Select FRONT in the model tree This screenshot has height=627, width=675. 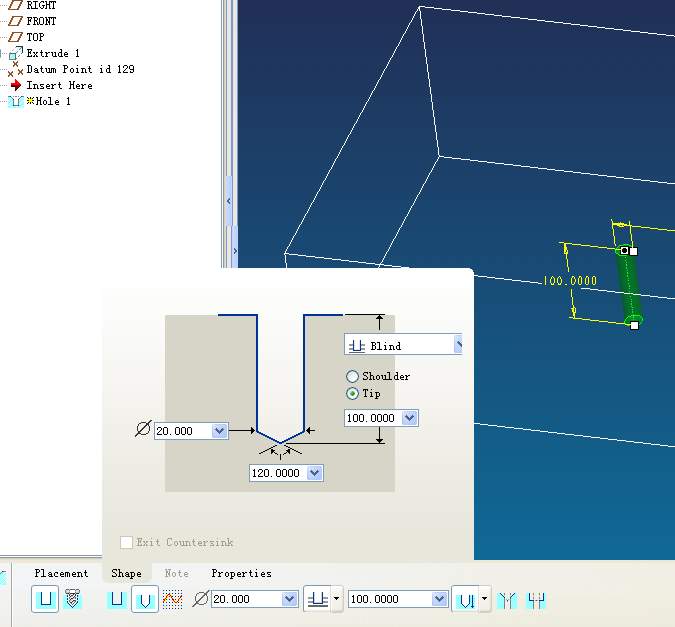point(41,21)
